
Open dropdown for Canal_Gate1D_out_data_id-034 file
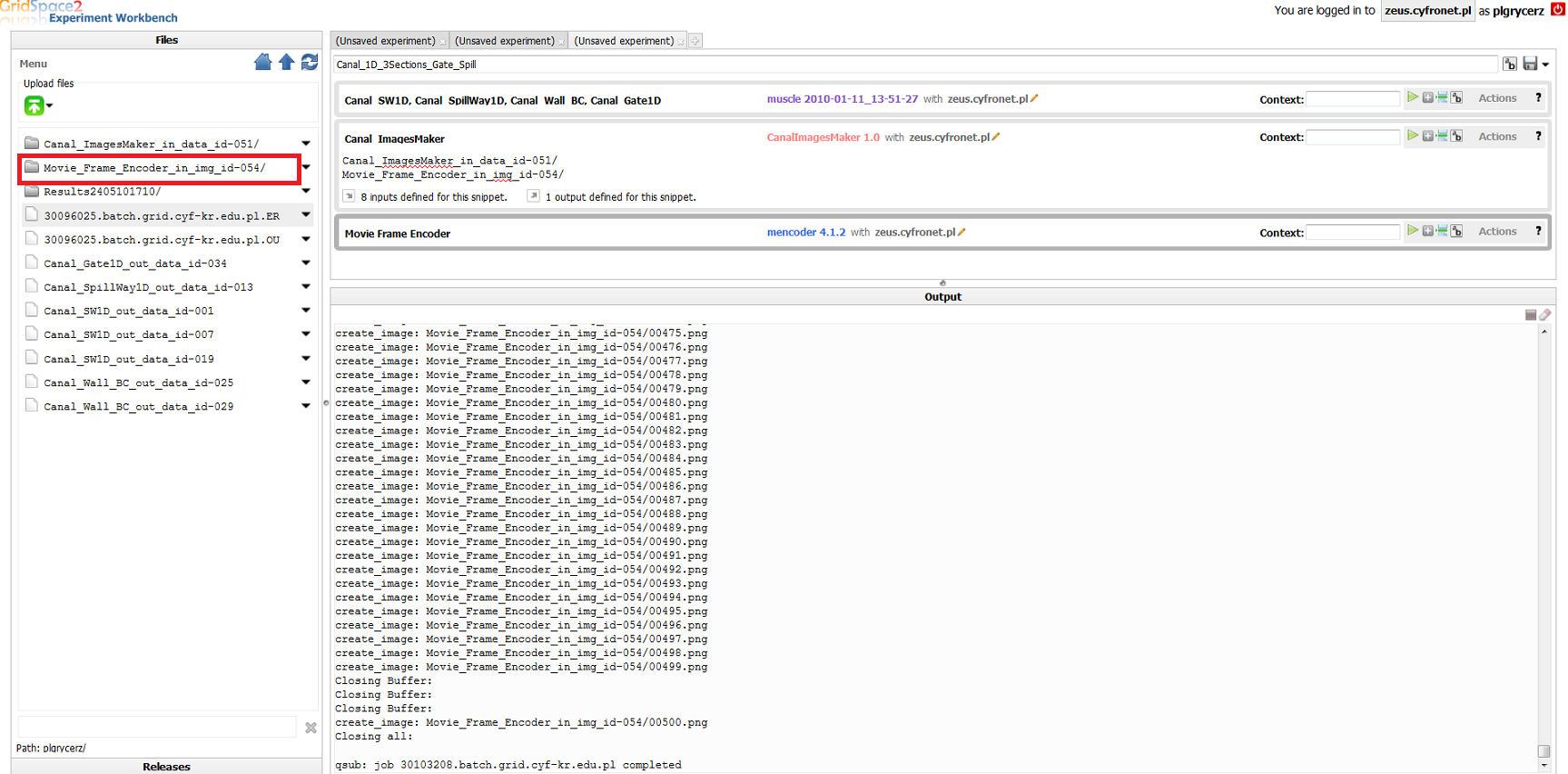pos(306,263)
